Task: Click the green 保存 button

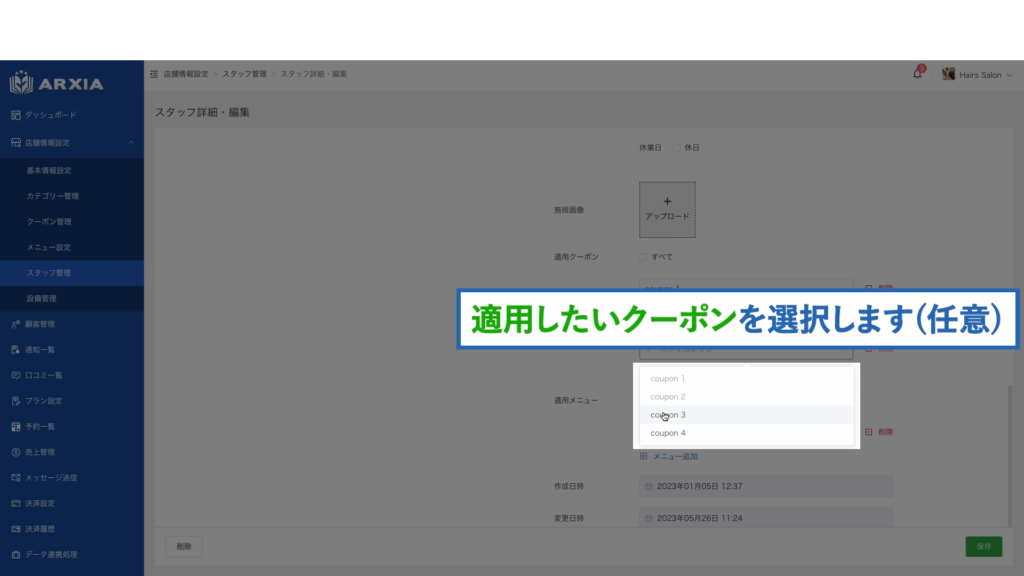Action: click(x=984, y=547)
